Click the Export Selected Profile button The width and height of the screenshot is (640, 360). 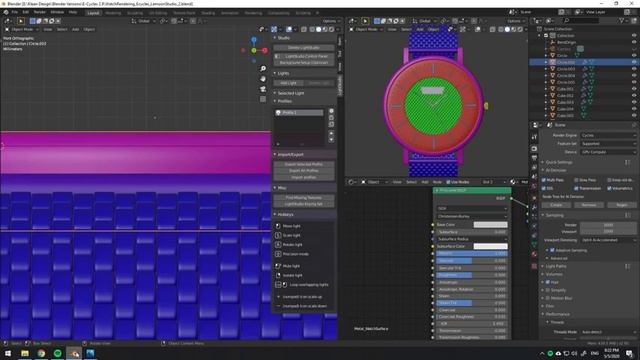pos(304,164)
